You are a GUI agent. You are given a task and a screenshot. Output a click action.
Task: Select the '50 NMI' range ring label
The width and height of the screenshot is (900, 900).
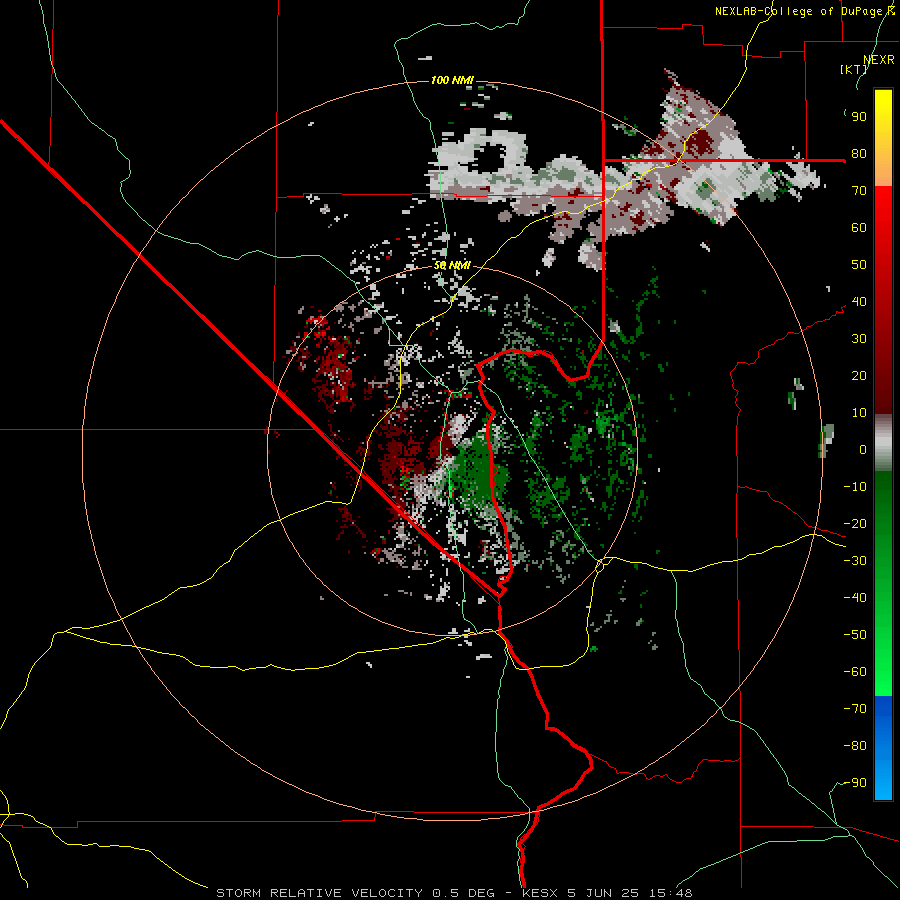pyautogui.click(x=452, y=265)
